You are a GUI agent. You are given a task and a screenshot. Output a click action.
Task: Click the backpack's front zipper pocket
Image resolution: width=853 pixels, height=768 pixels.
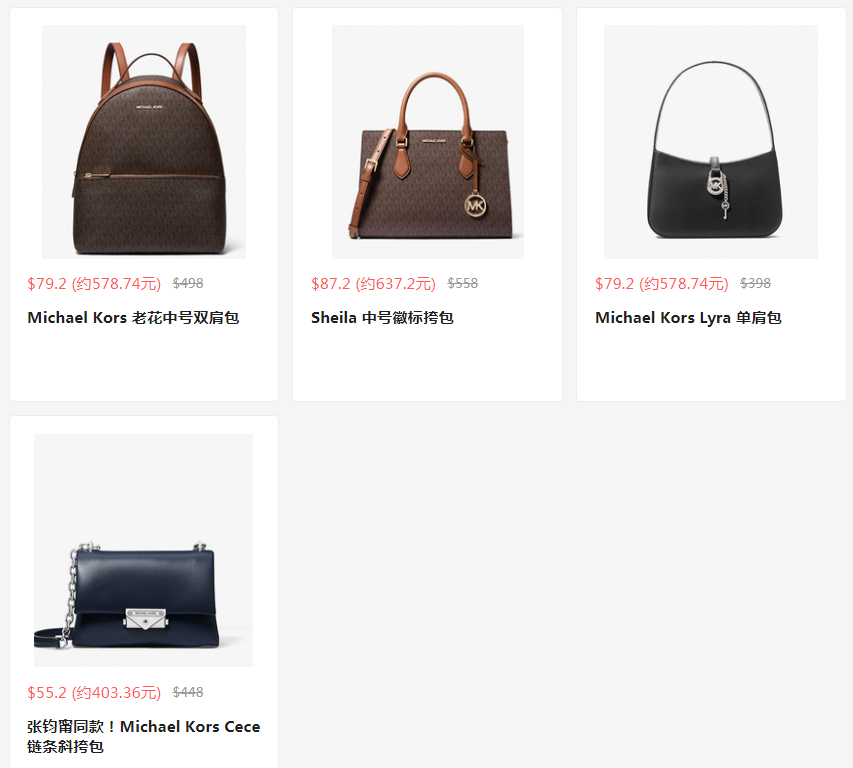tap(150, 212)
